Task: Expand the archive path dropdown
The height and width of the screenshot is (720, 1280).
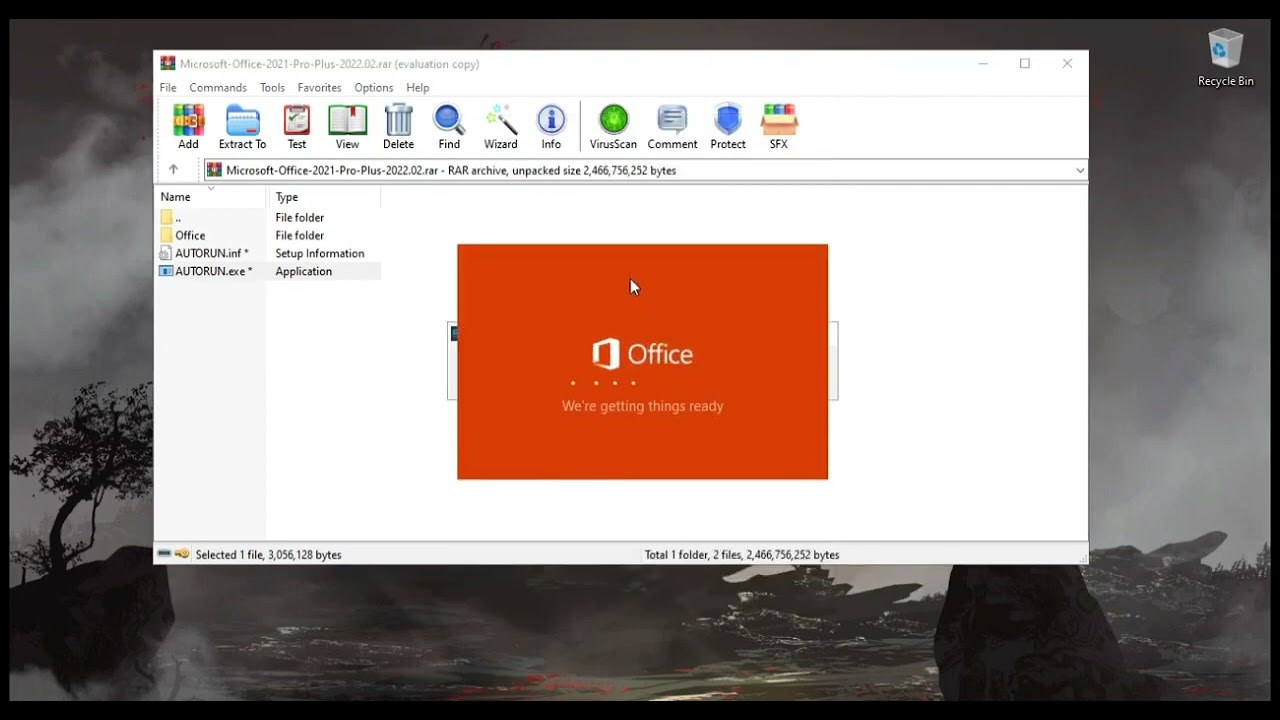Action: click(x=1080, y=171)
